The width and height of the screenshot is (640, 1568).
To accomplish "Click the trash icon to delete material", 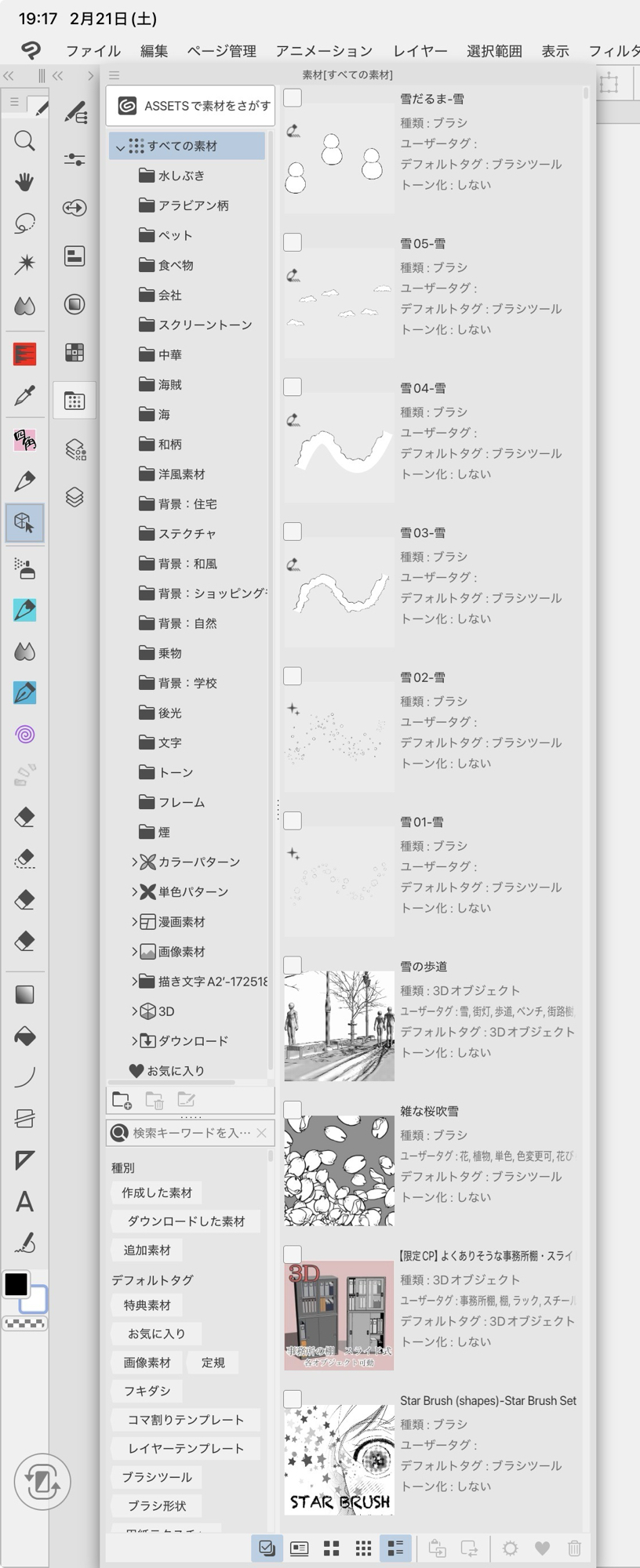I will click(x=574, y=1548).
